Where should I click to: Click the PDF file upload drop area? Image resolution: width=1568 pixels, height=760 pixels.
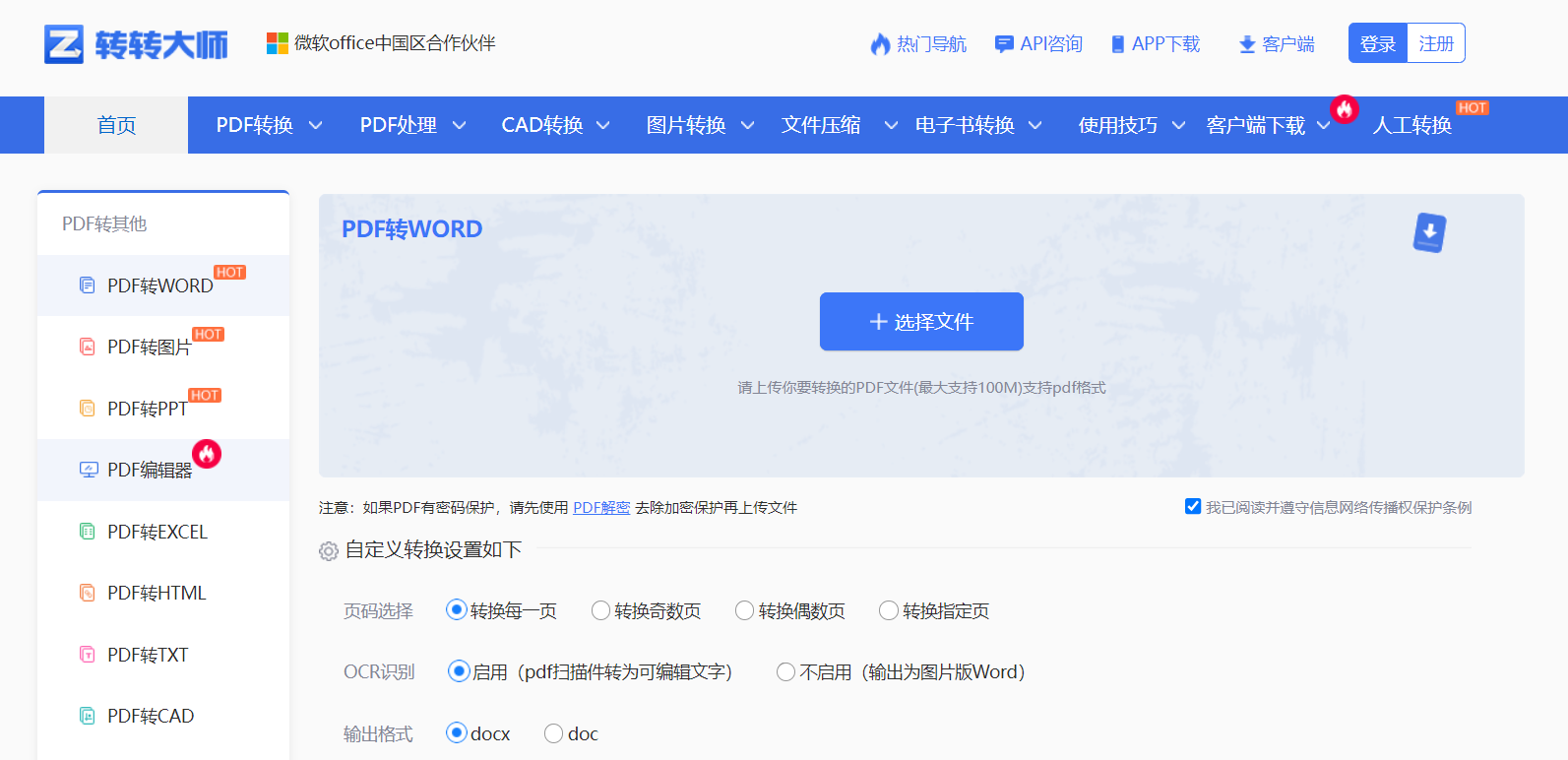pos(921,336)
